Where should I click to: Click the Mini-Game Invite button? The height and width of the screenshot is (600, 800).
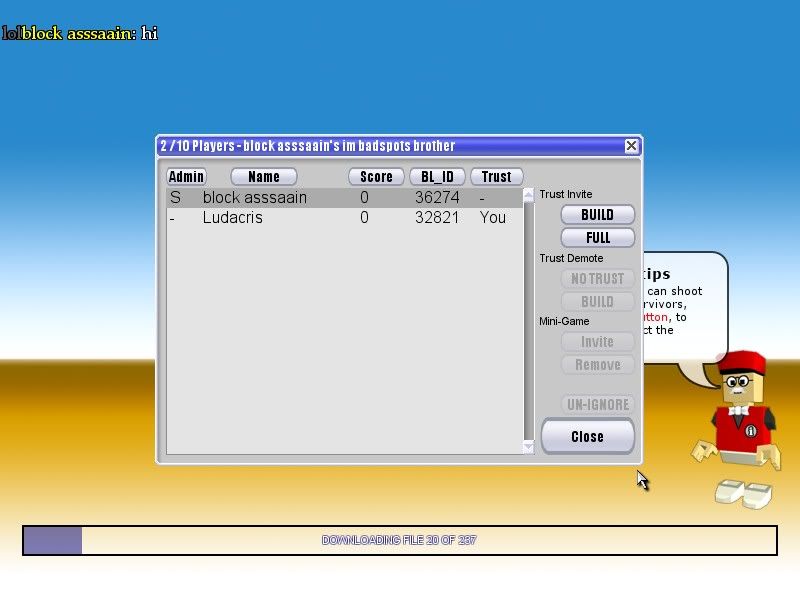tap(597, 342)
